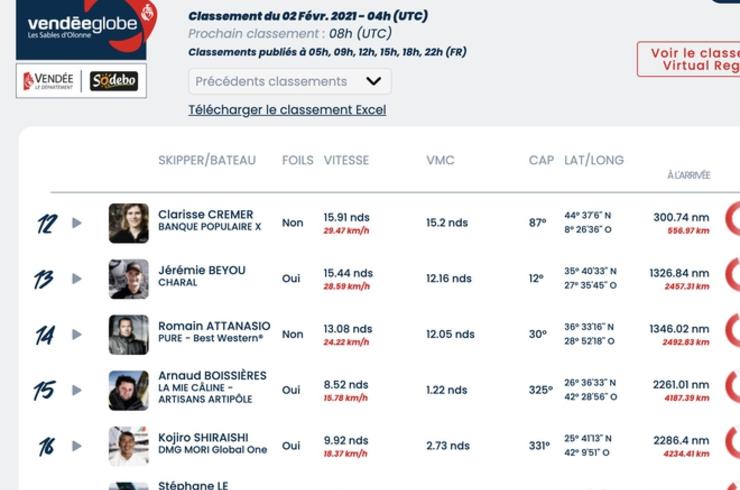Click the Voir le classement Virtual Regatta button
Screen dimensions: 740x490
pos(689,59)
